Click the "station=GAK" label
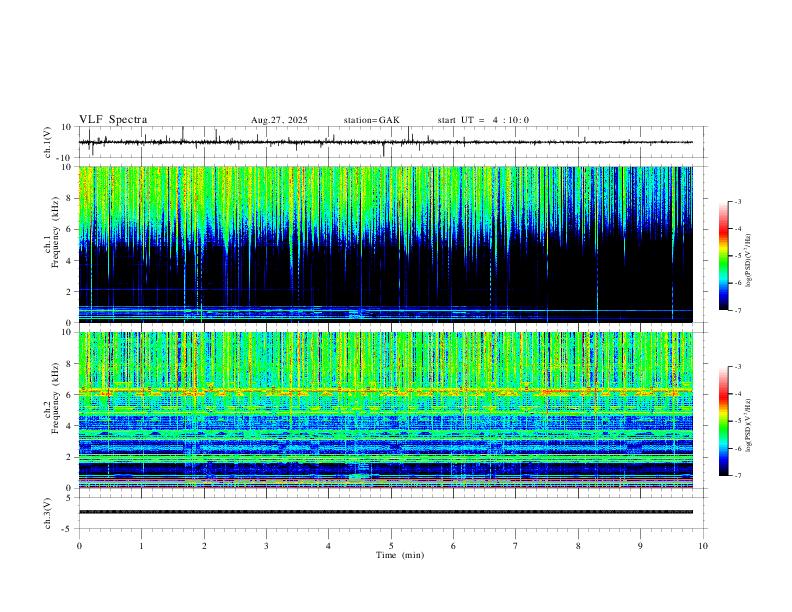The image size is (792, 612). (372, 120)
